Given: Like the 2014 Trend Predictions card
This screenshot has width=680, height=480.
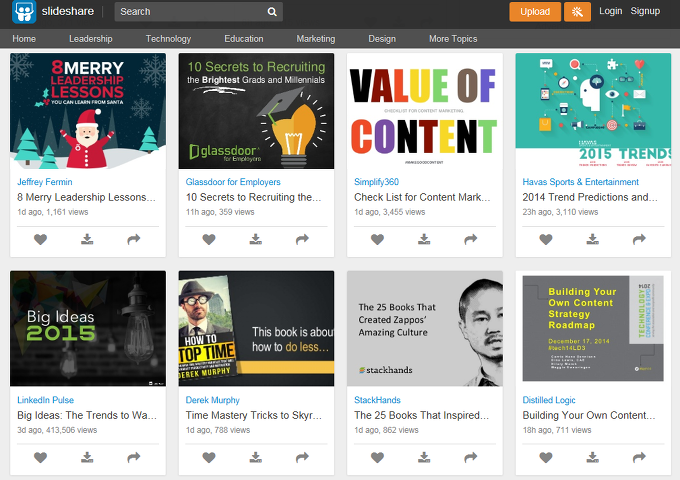Looking at the screenshot, I should coord(546,239).
